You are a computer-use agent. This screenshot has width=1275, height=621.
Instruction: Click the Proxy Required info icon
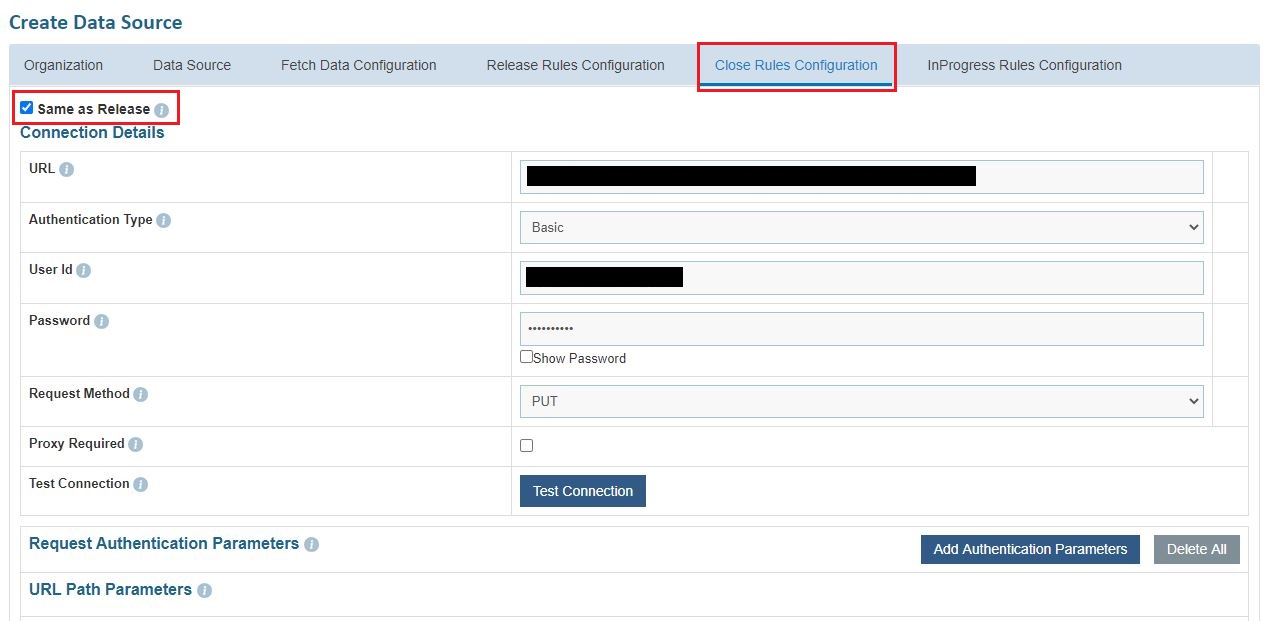point(136,444)
